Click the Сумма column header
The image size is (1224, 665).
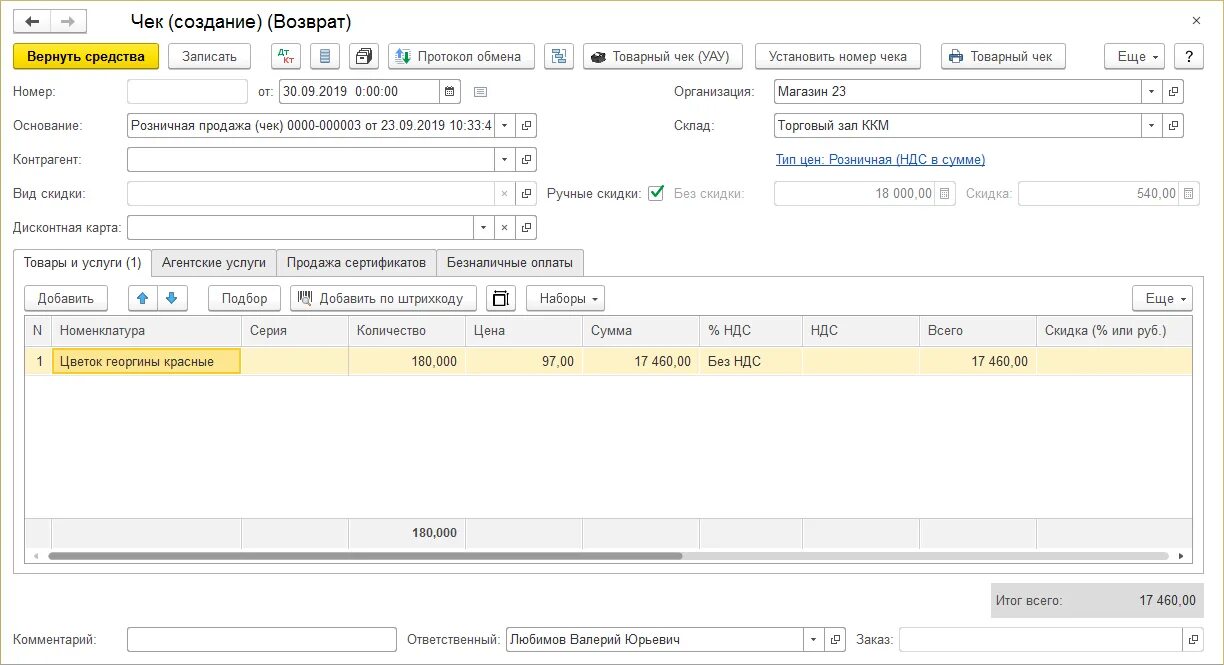[x=641, y=331]
